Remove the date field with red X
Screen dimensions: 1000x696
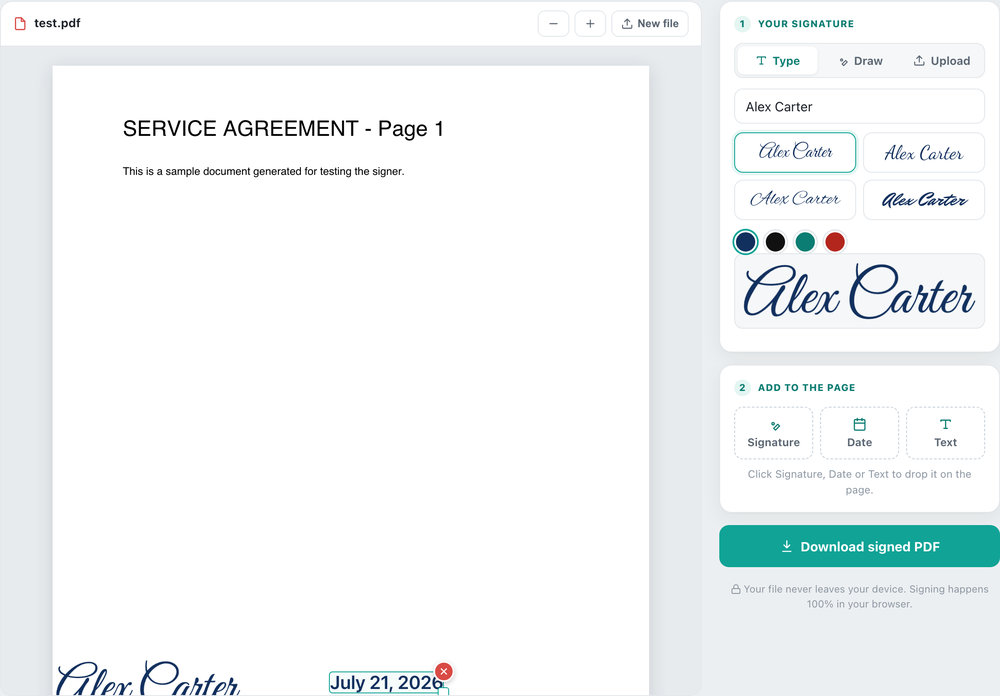pos(444,671)
